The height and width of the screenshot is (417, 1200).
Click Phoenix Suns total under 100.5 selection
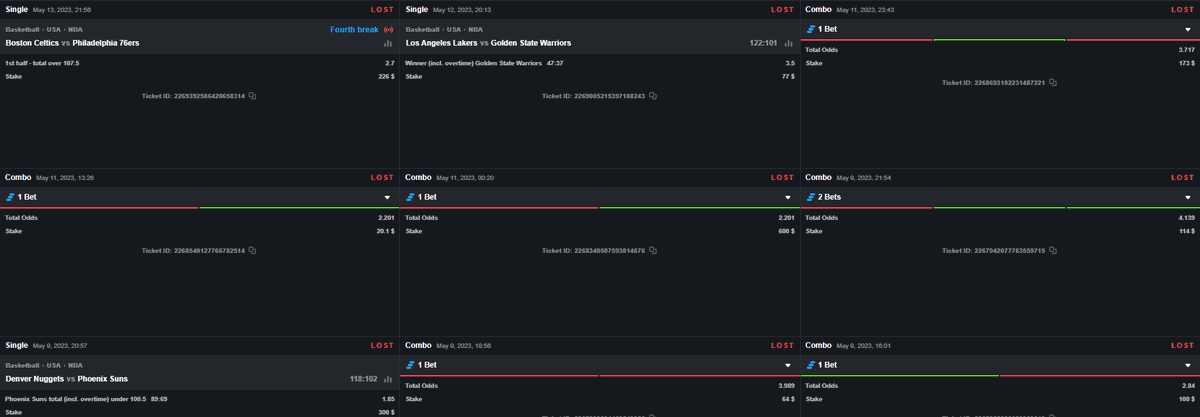point(86,399)
